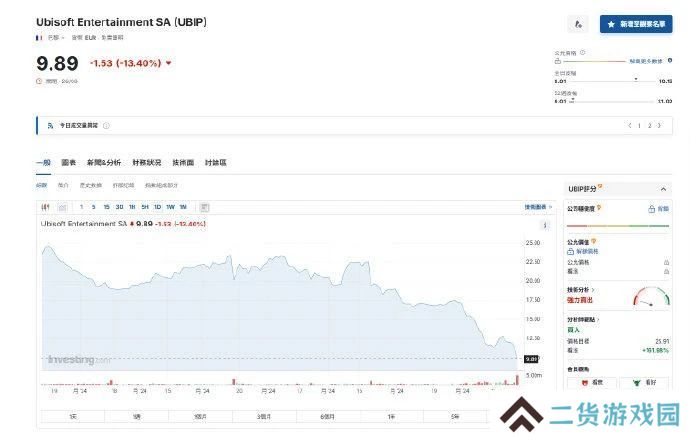Set chart interval to 1 minute

(81, 207)
